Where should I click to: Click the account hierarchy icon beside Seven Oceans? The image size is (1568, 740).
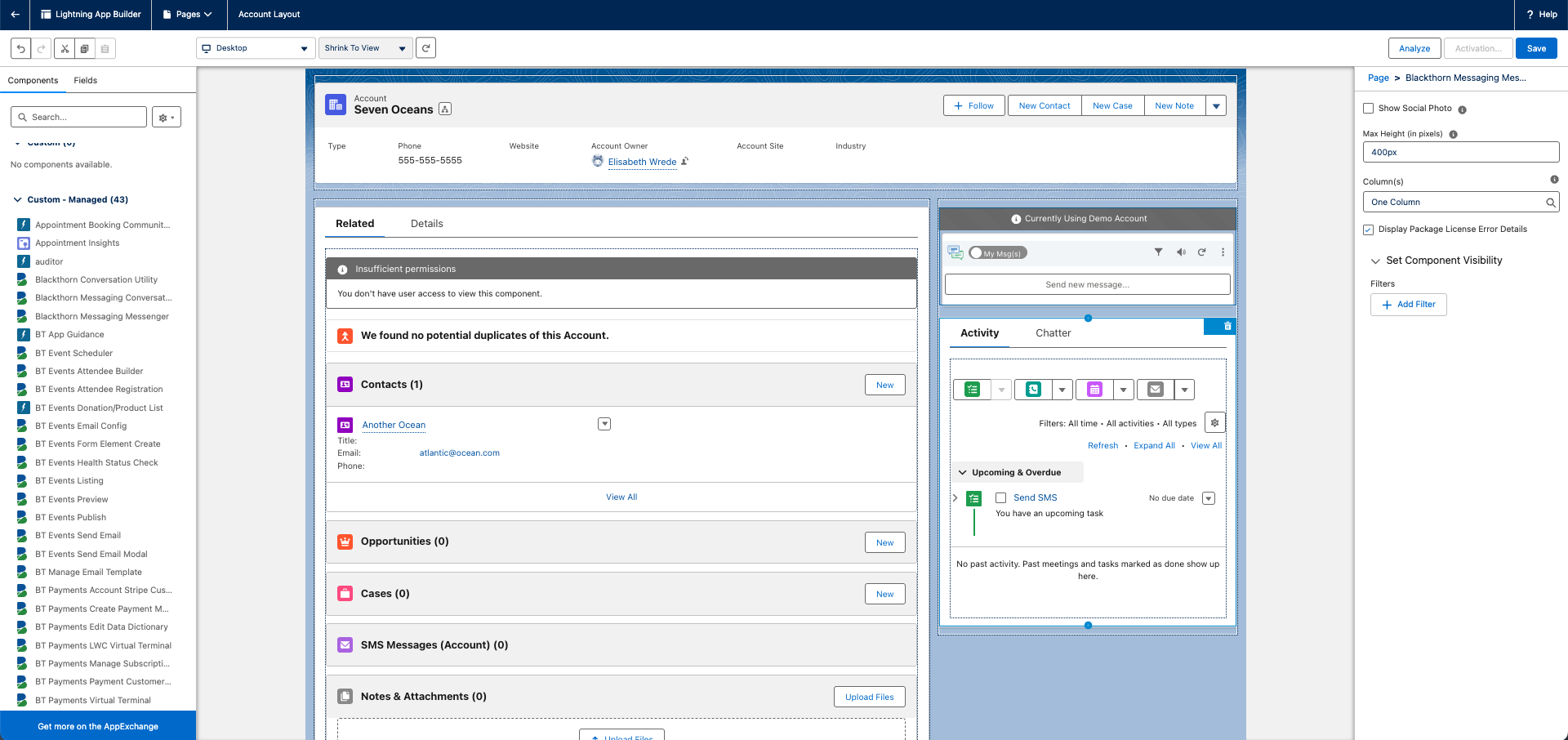pyautogui.click(x=445, y=109)
